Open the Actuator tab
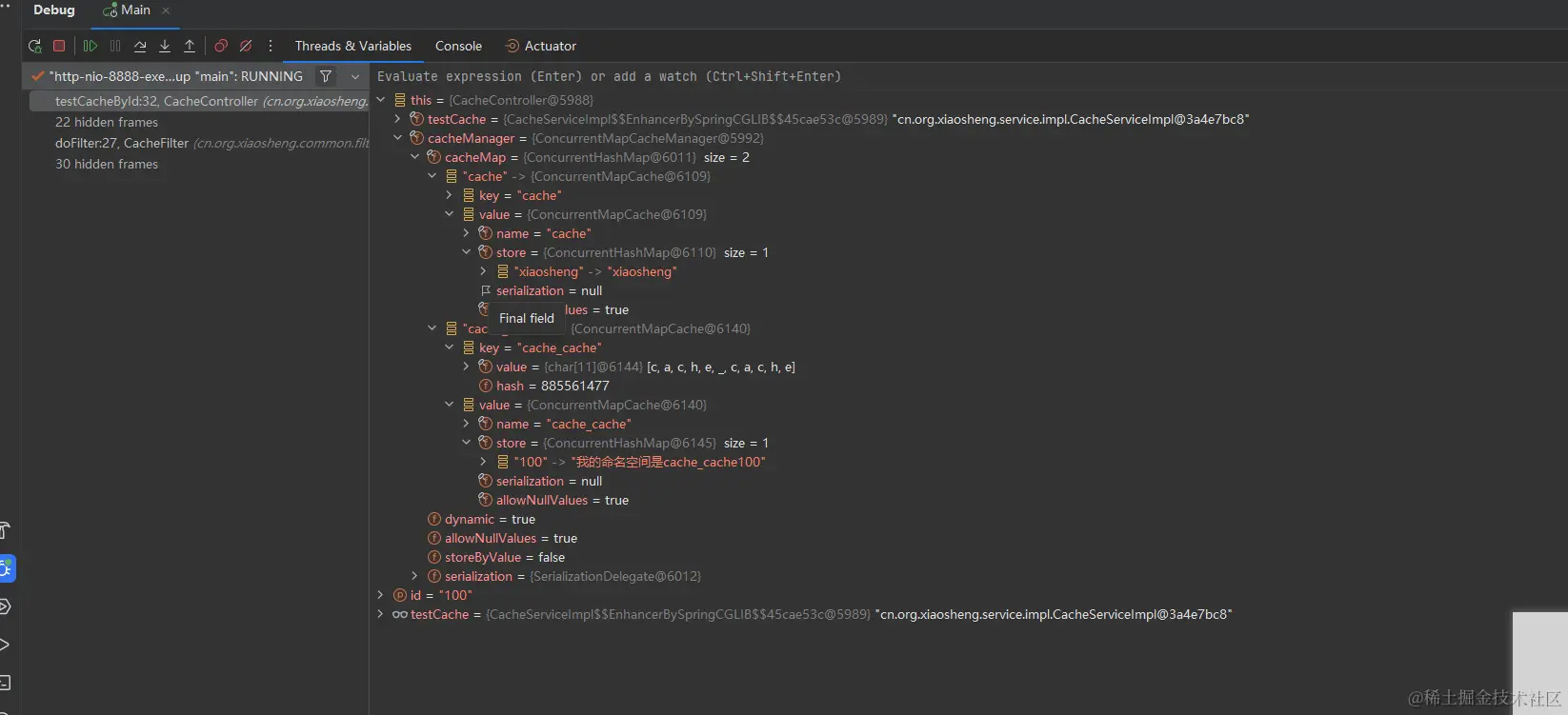The image size is (1568, 715). [540, 46]
